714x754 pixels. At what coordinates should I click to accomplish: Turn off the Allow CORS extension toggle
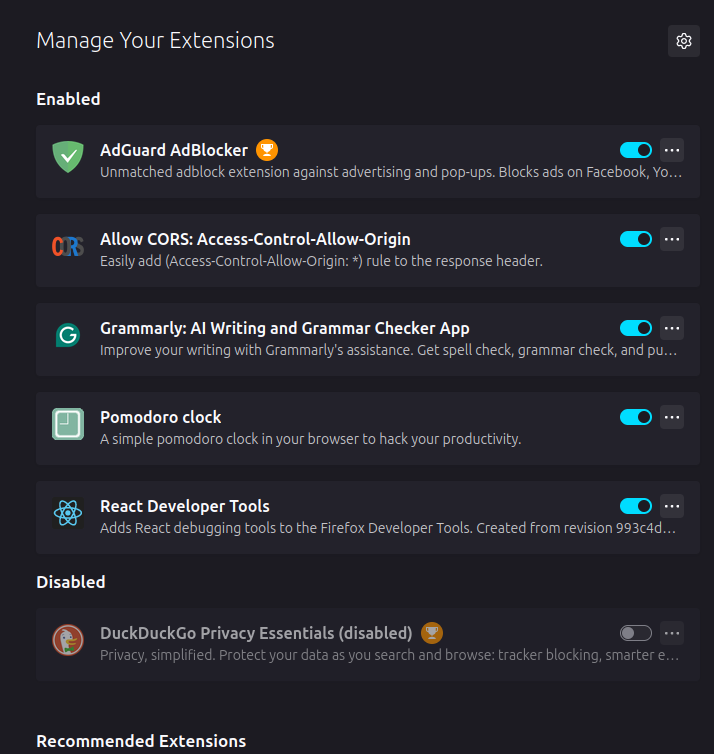[636, 239]
